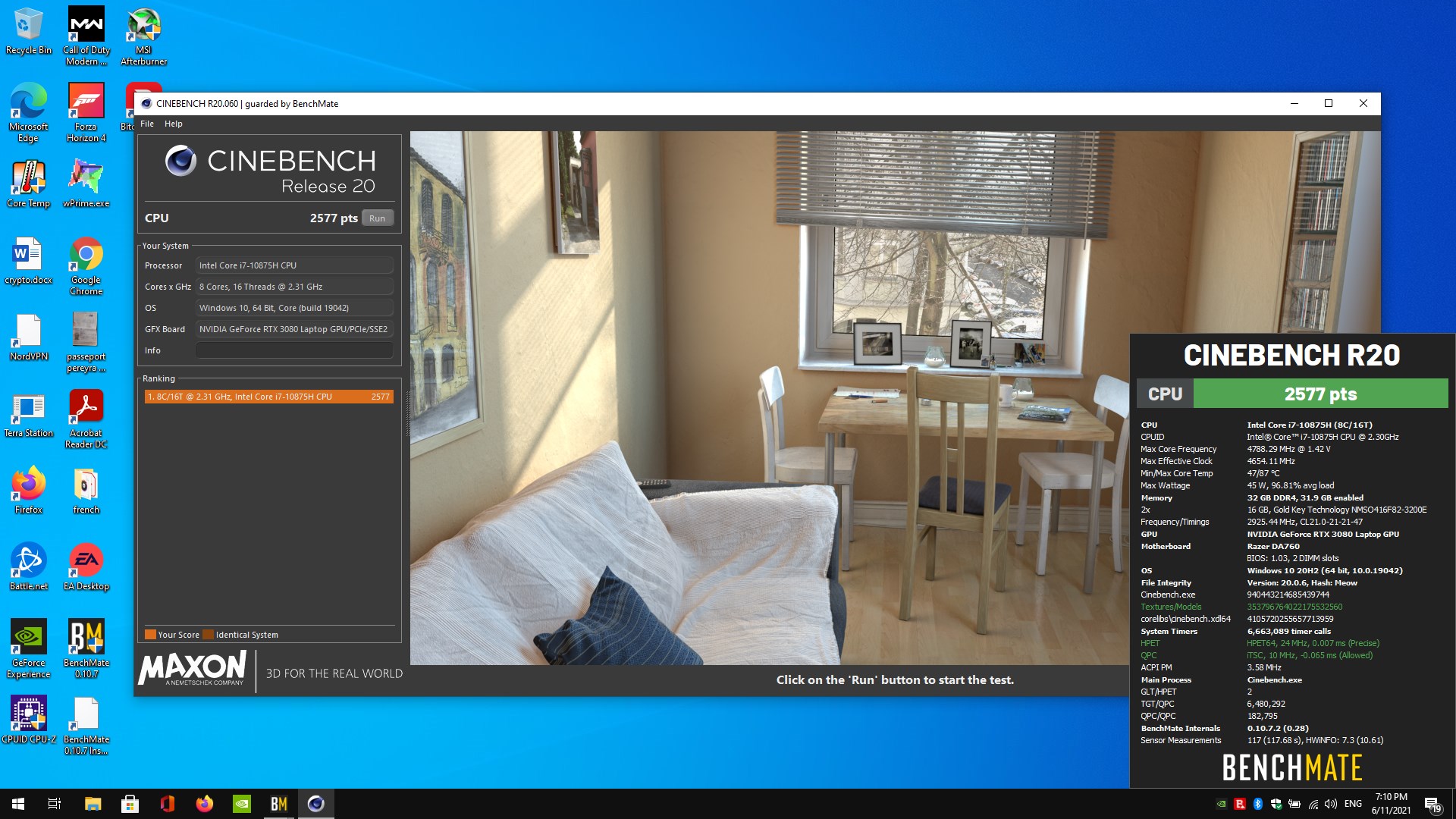Launch Battle.net desktop shortcut
The height and width of the screenshot is (819, 1456).
pyautogui.click(x=28, y=566)
